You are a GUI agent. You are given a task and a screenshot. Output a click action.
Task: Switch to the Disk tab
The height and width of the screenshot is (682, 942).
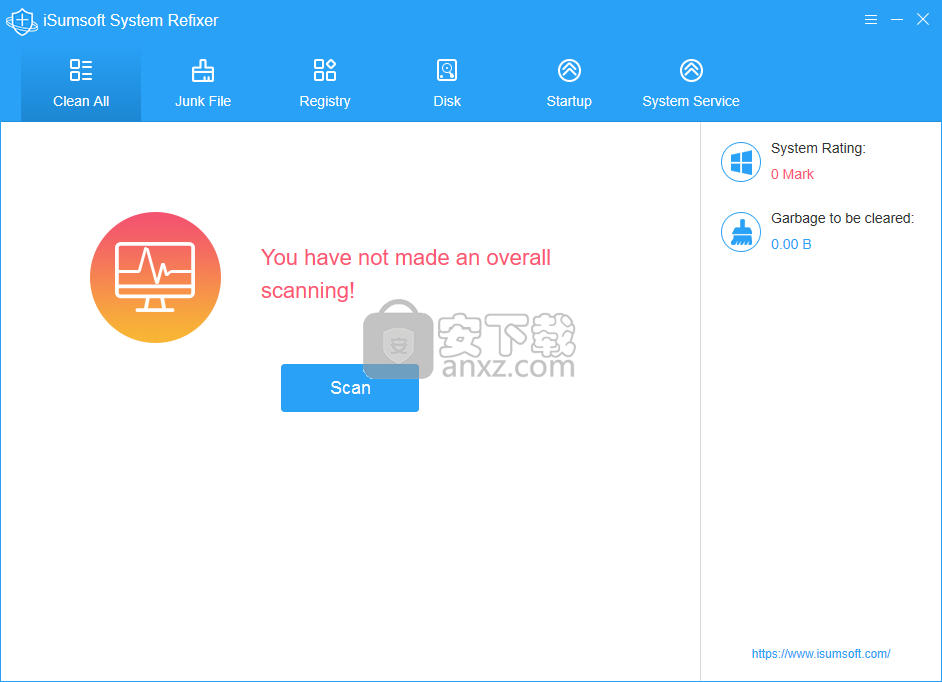[x=447, y=84]
